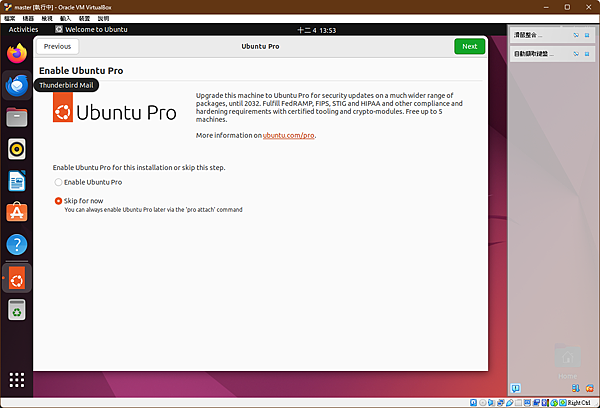The height and width of the screenshot is (408, 600).
Task: Click the mouse integration indicator in status bar
Action: (554, 403)
